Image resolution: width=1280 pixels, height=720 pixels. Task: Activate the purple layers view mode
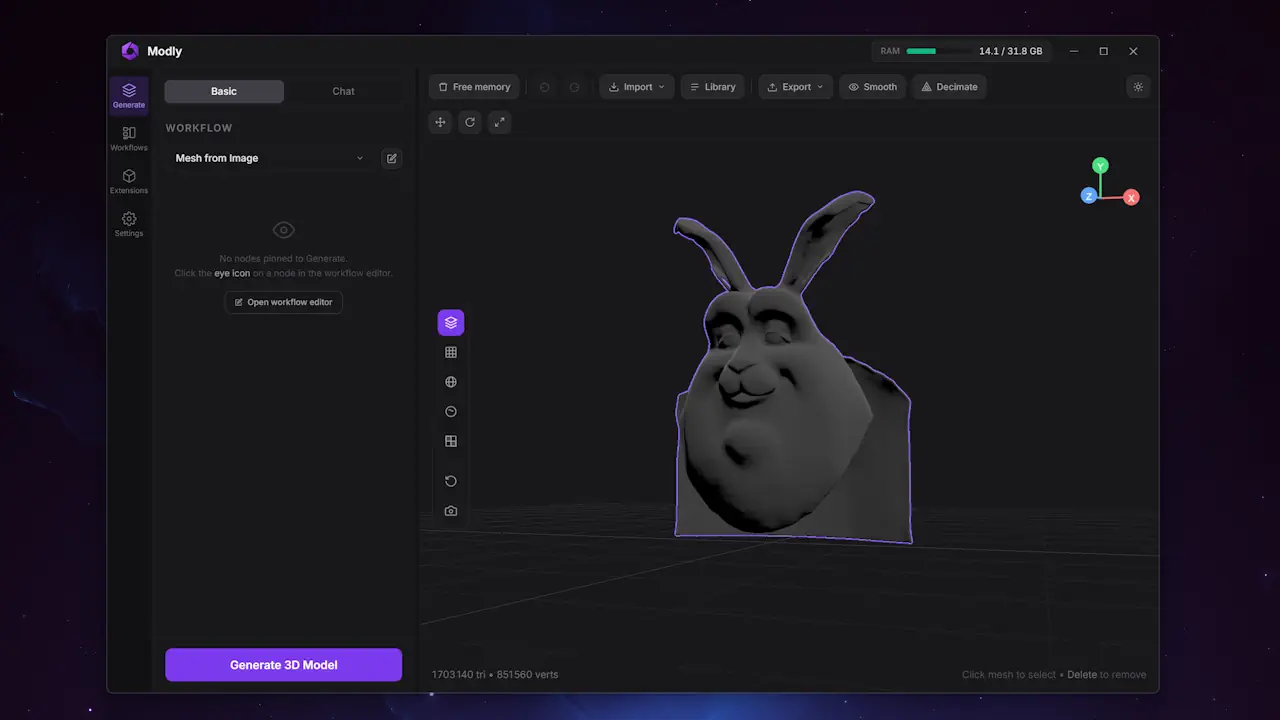click(451, 323)
